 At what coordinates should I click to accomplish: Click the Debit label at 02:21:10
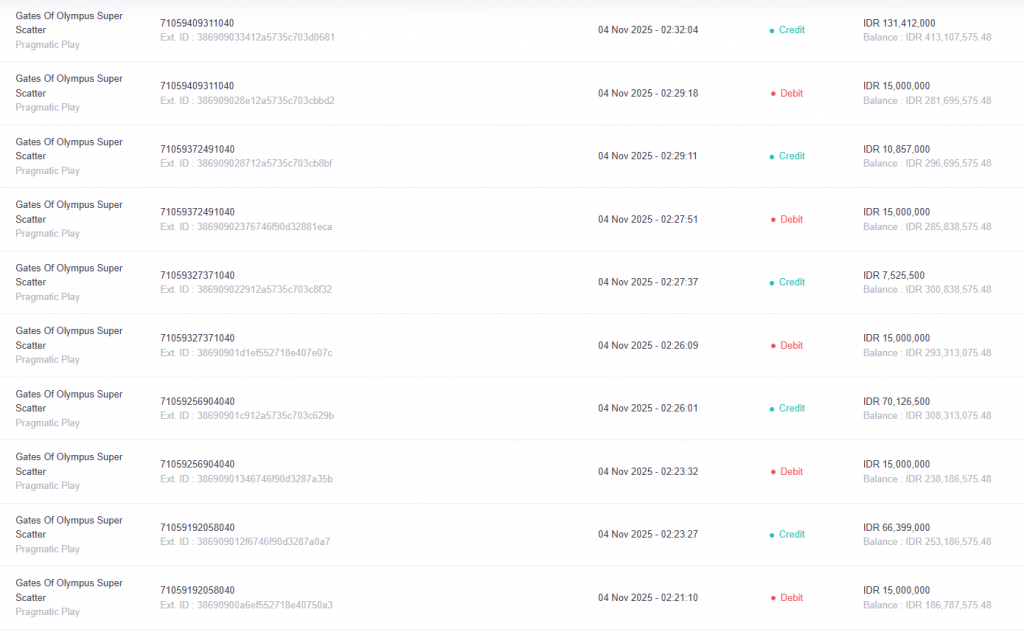tap(792, 598)
